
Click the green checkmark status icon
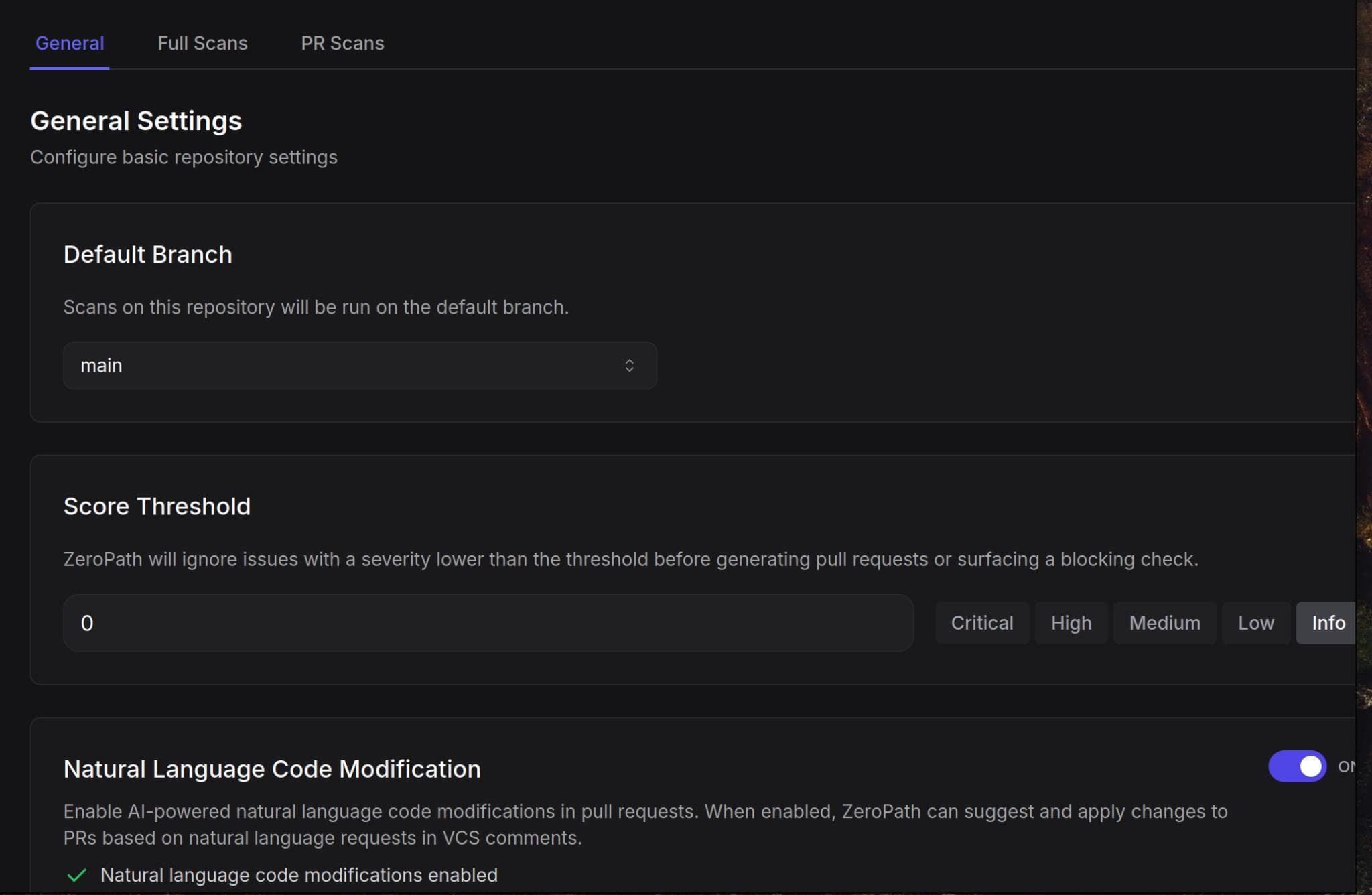point(77,875)
